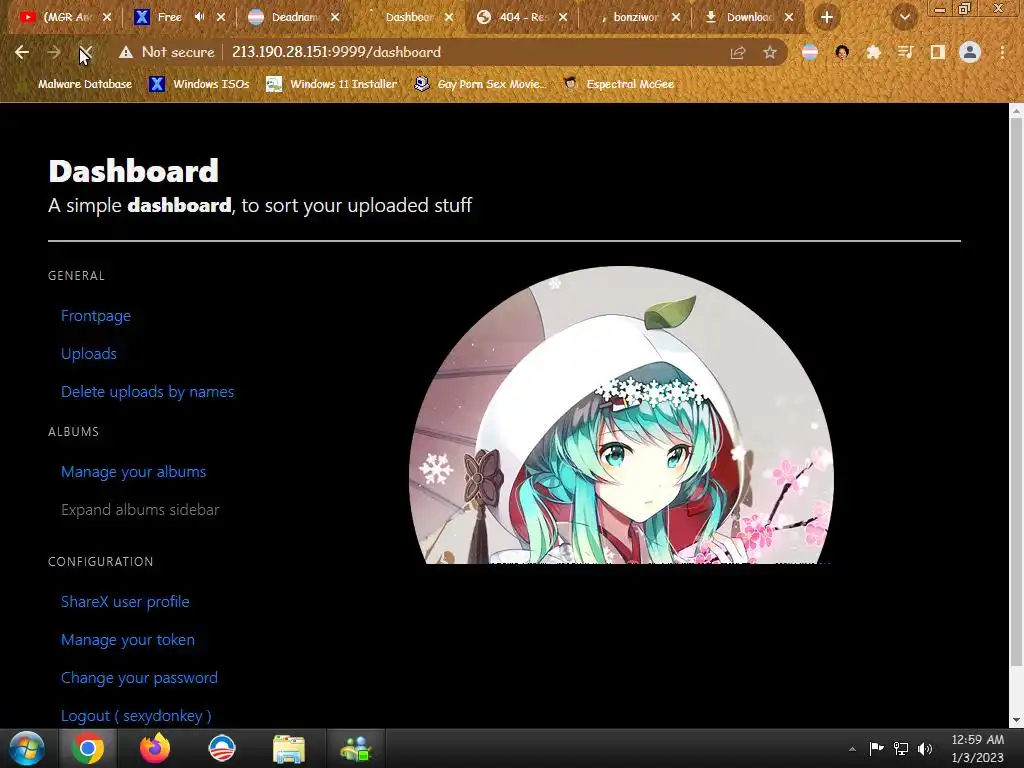Open the media control playlist icon

[905, 52]
